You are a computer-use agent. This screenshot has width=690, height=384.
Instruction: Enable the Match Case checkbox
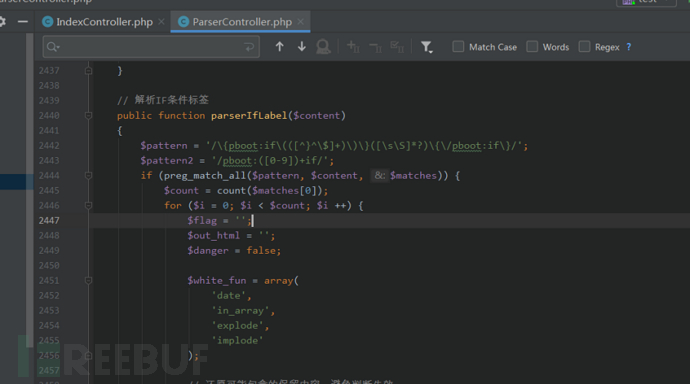click(458, 47)
